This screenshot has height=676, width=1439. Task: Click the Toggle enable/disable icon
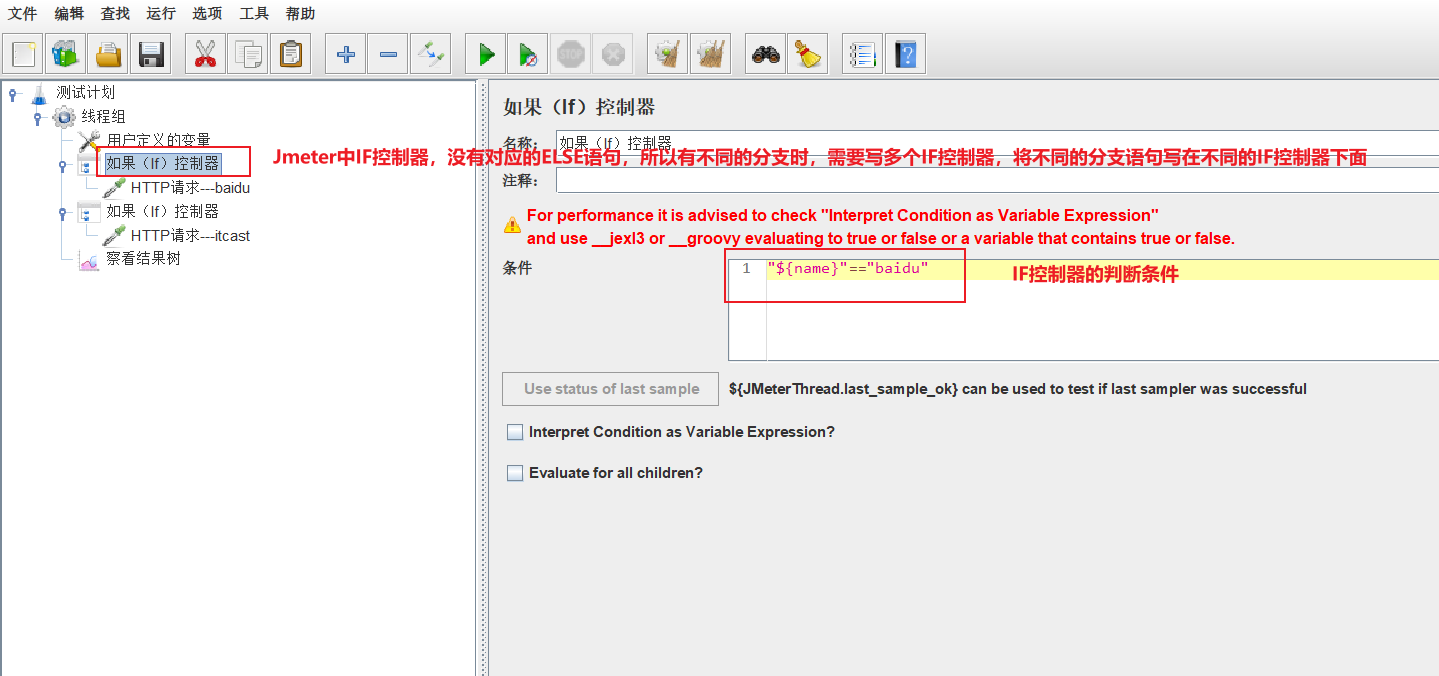(x=430, y=54)
